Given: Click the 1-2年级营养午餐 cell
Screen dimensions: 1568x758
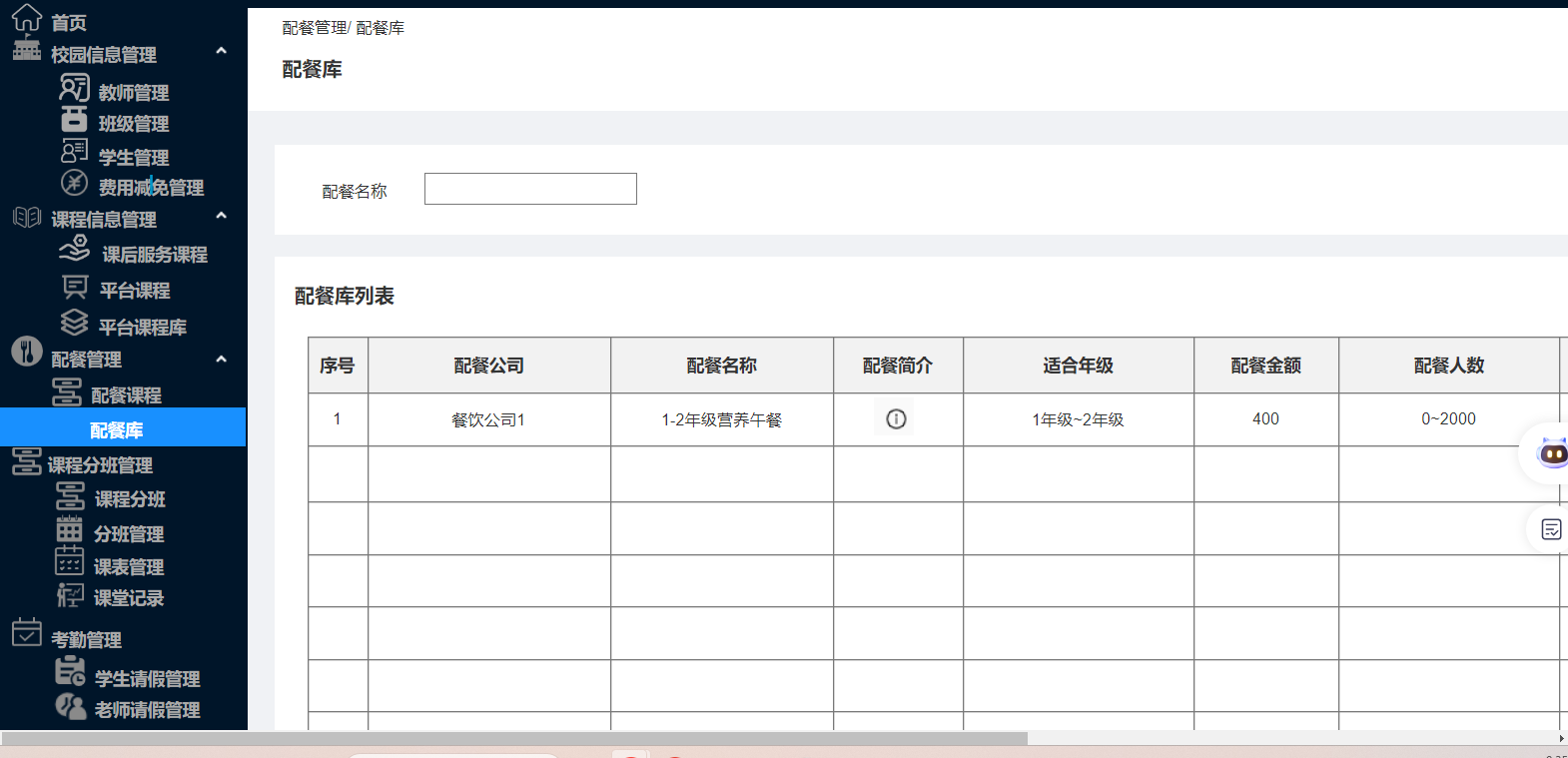Looking at the screenshot, I should 722,419.
